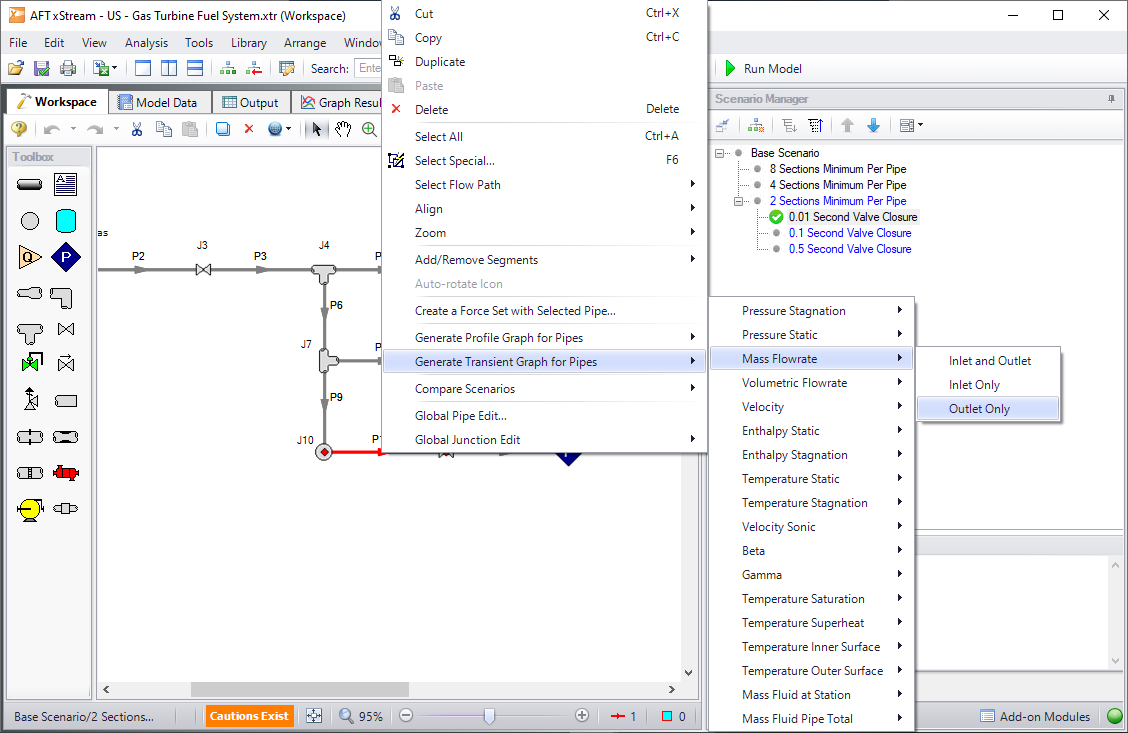
Task: Select the assigned pressure junction icon
Action: tap(65, 257)
